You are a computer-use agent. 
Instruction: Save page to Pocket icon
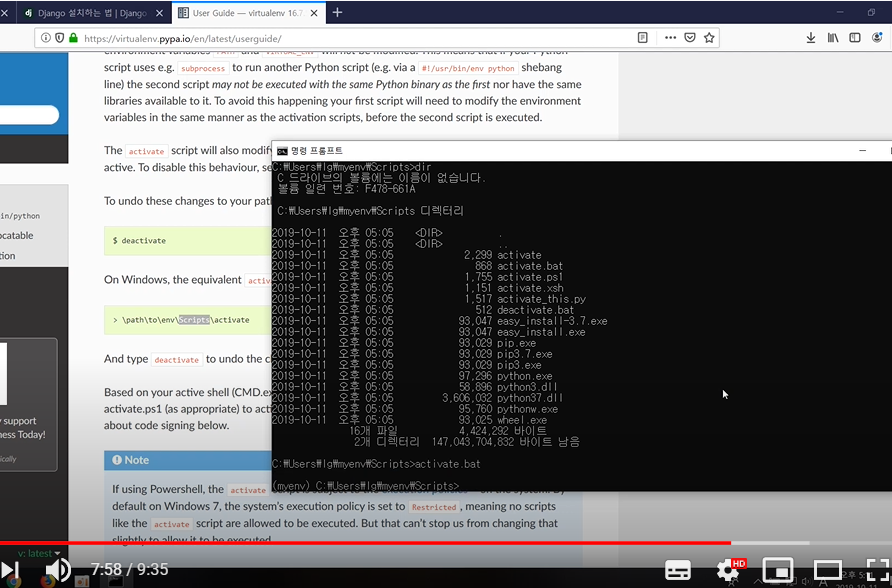[x=689, y=38]
